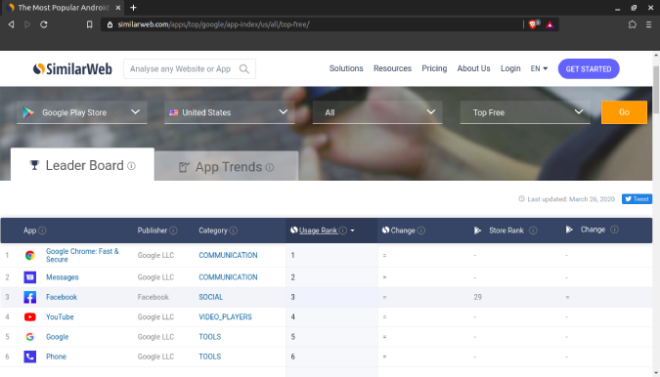Click Login link
660x377 pixels.
pyautogui.click(x=510, y=69)
